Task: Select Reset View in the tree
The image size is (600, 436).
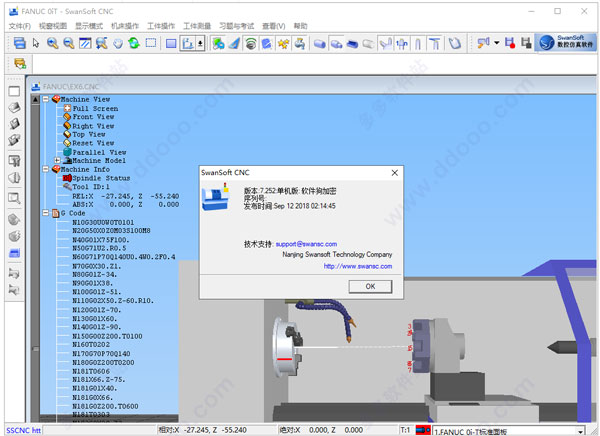Action: pyautogui.click(x=93, y=143)
